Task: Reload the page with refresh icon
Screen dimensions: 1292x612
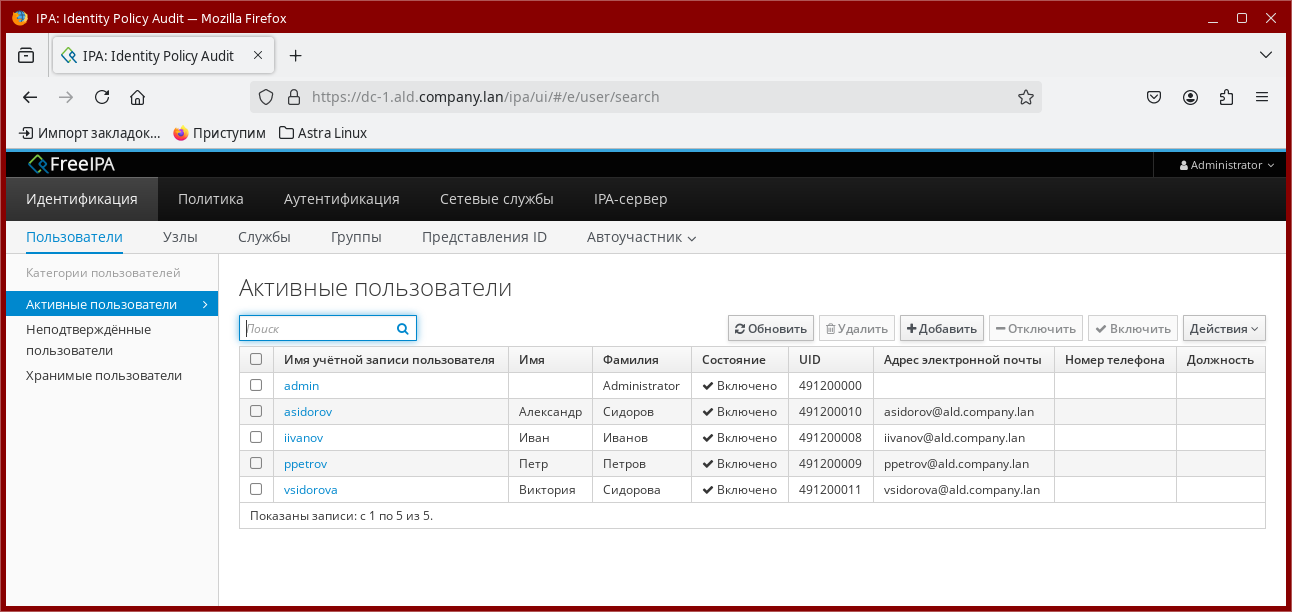Action: pos(102,97)
